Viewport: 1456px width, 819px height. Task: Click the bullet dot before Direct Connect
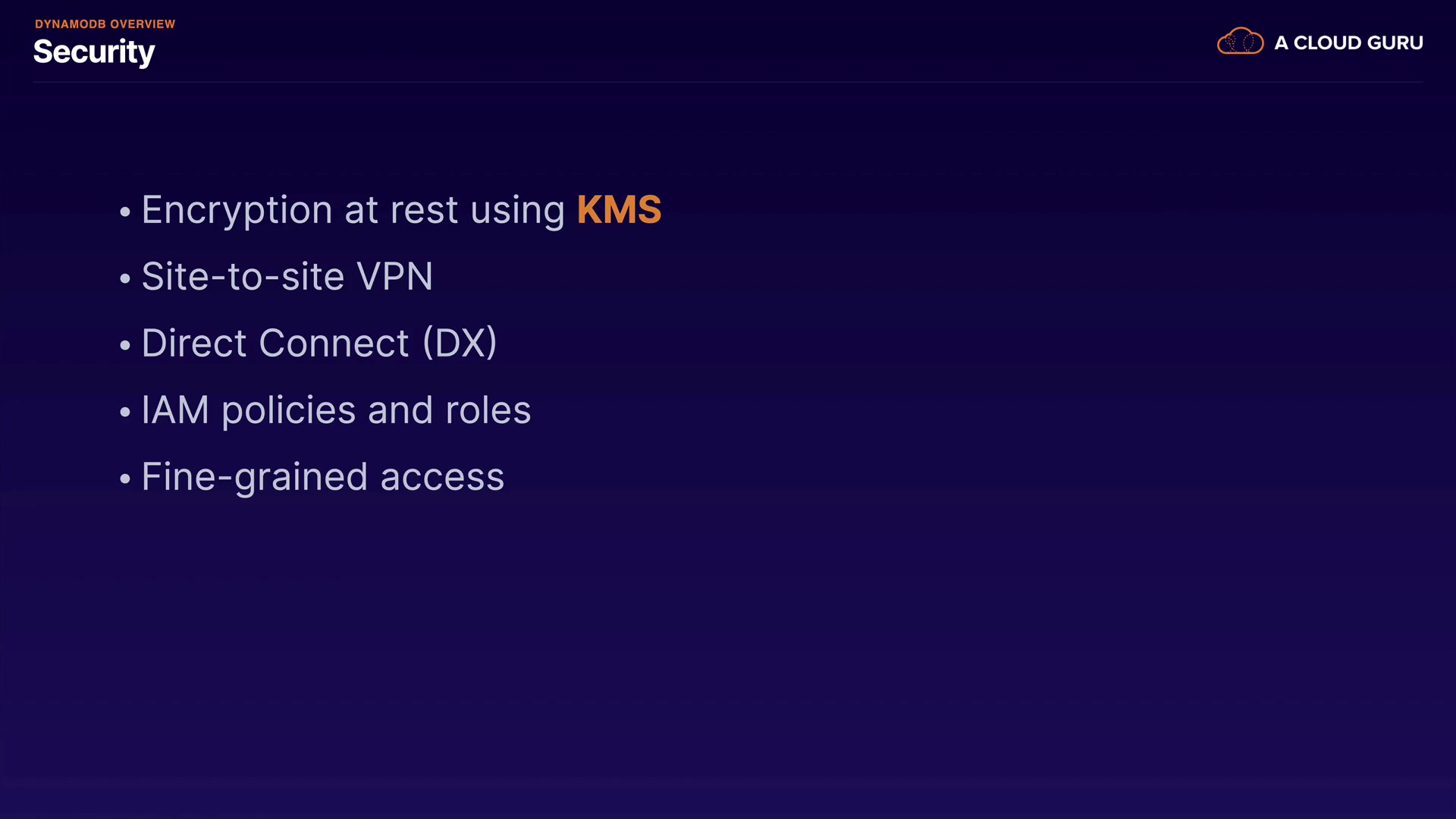pyautogui.click(x=125, y=346)
